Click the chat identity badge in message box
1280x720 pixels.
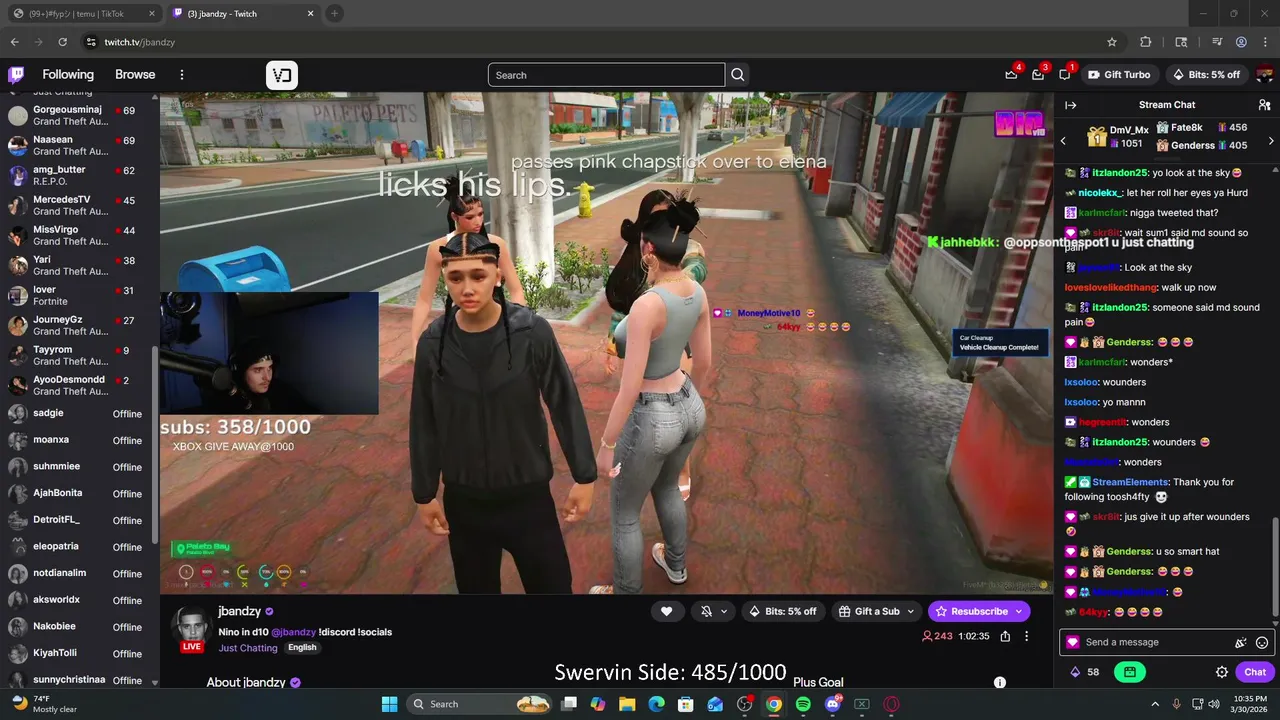[1073, 642]
